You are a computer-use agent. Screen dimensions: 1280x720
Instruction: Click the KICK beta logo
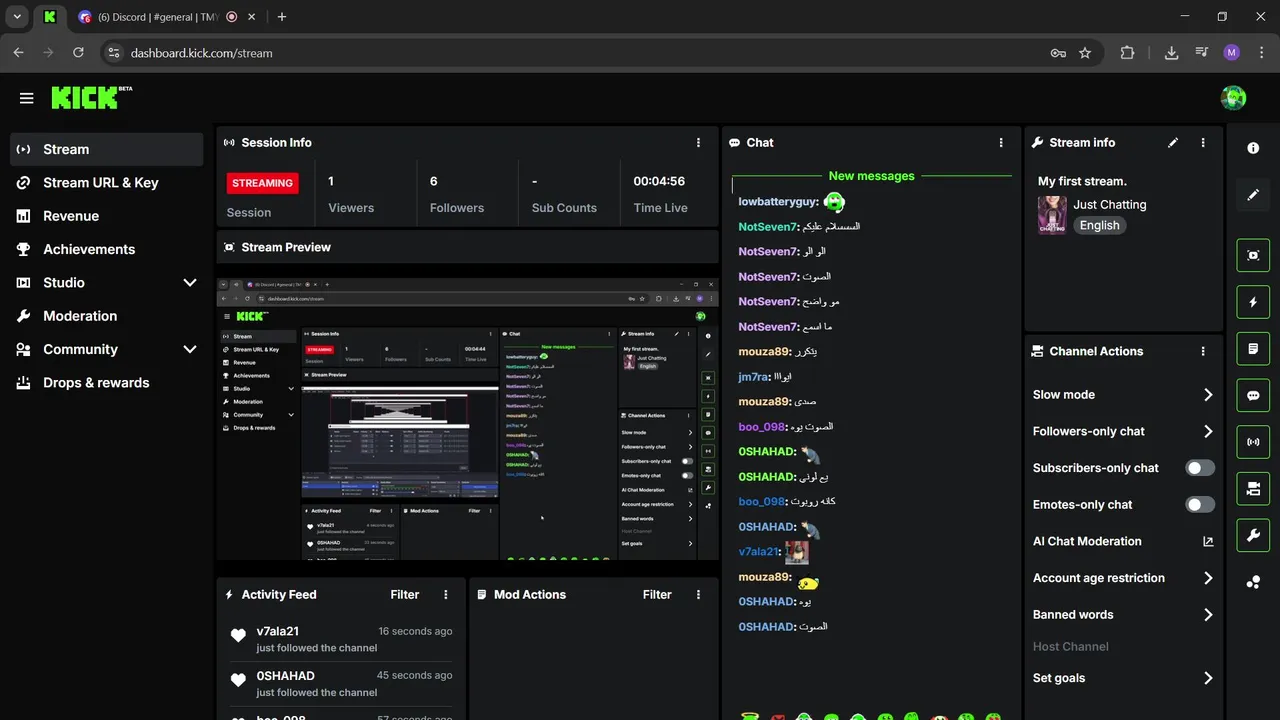(x=91, y=97)
